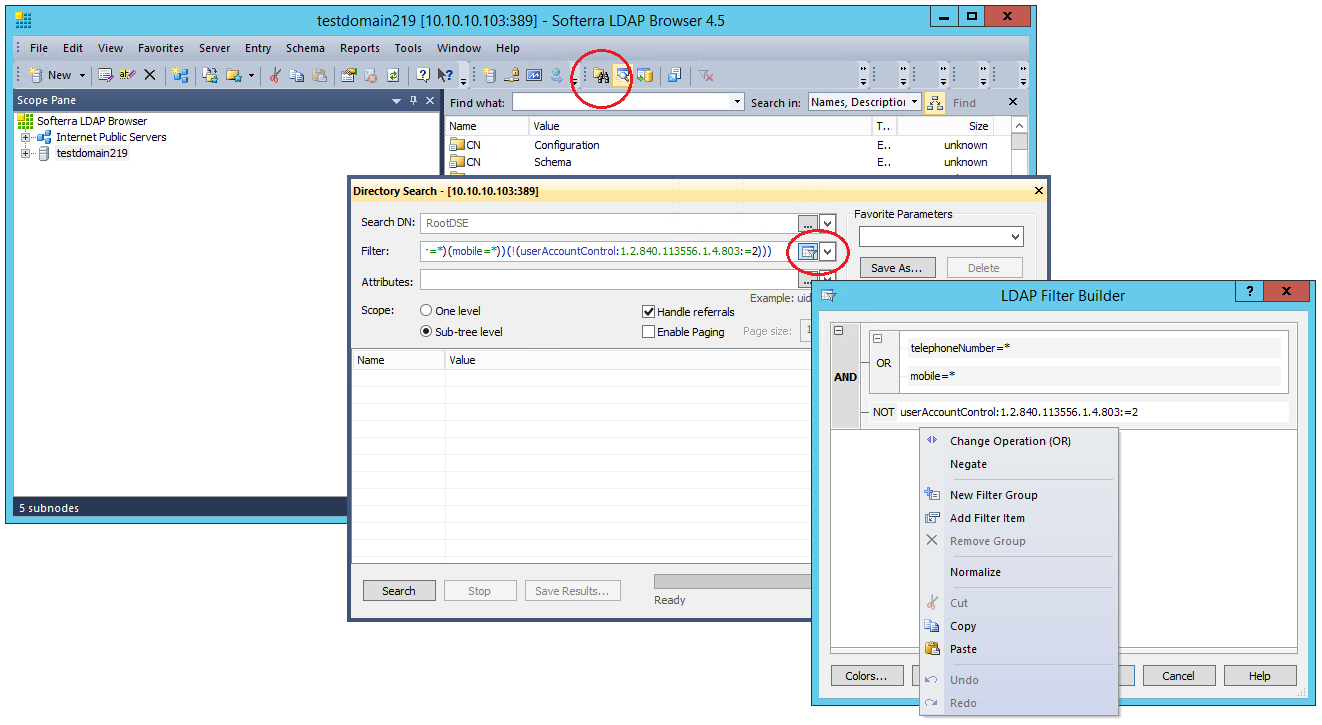The height and width of the screenshot is (725, 1322).
Task: Open the Favorites menu
Action: point(161,48)
